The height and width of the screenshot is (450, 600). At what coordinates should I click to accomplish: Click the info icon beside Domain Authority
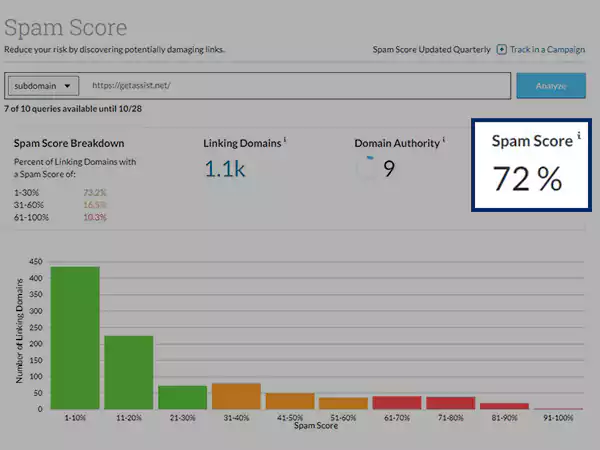[x=444, y=141]
